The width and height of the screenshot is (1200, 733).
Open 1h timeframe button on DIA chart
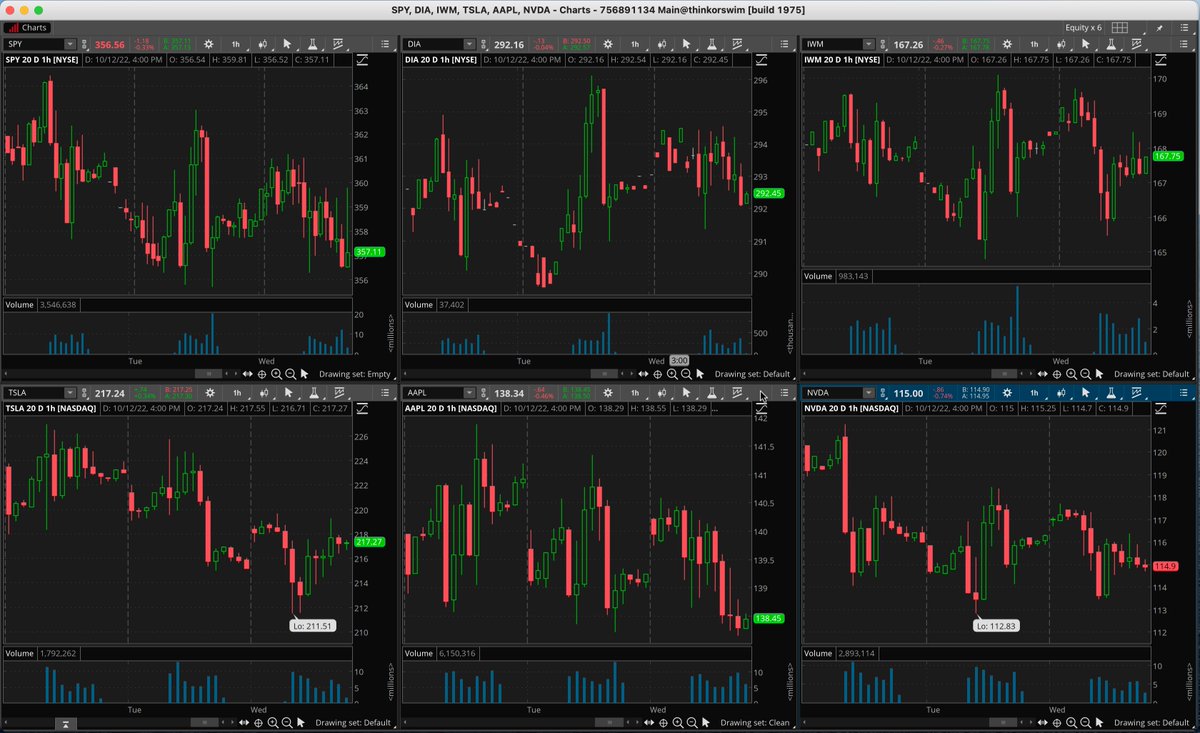(x=635, y=44)
